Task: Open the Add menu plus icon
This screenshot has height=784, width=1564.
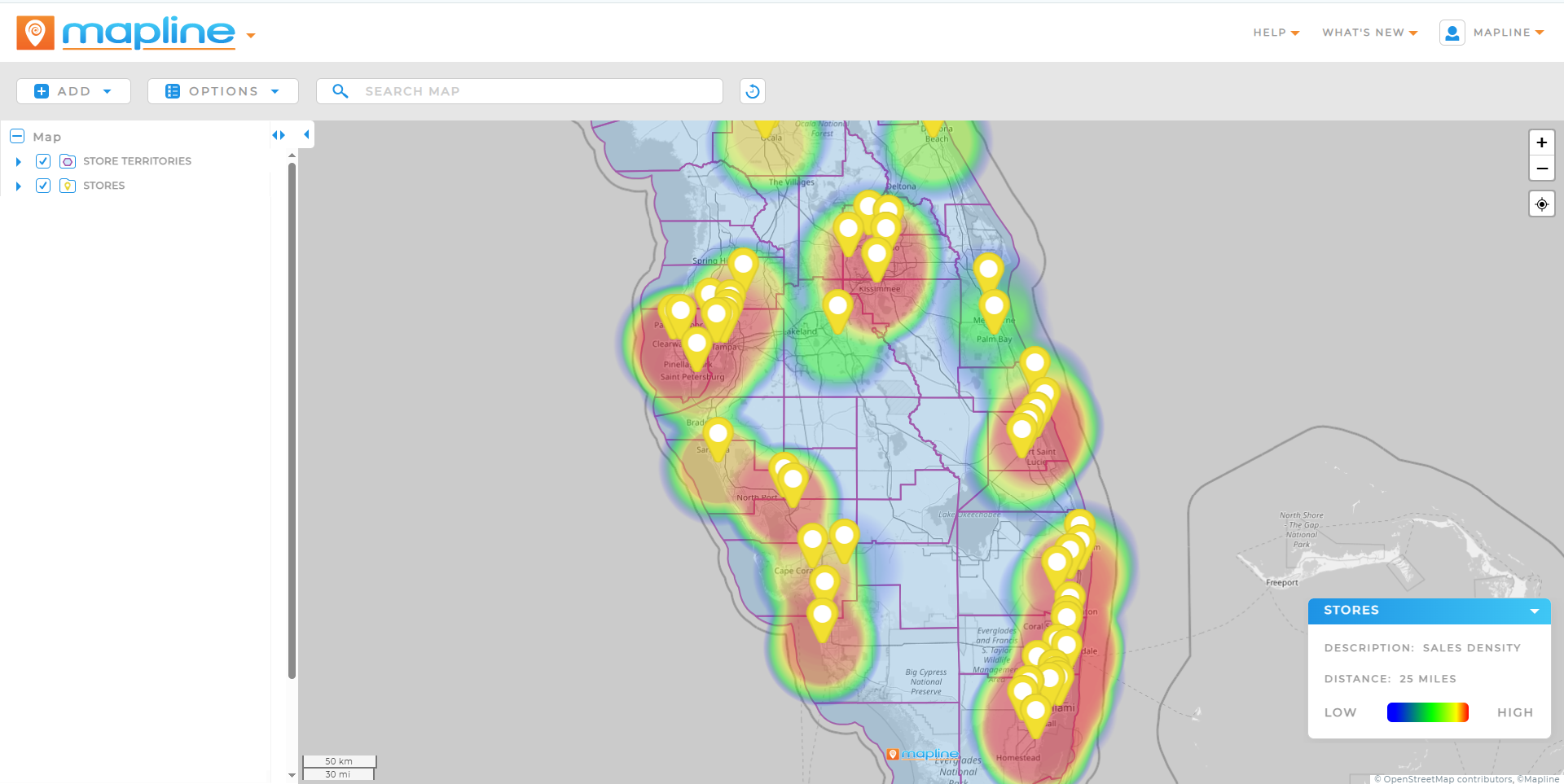Action: tap(41, 90)
